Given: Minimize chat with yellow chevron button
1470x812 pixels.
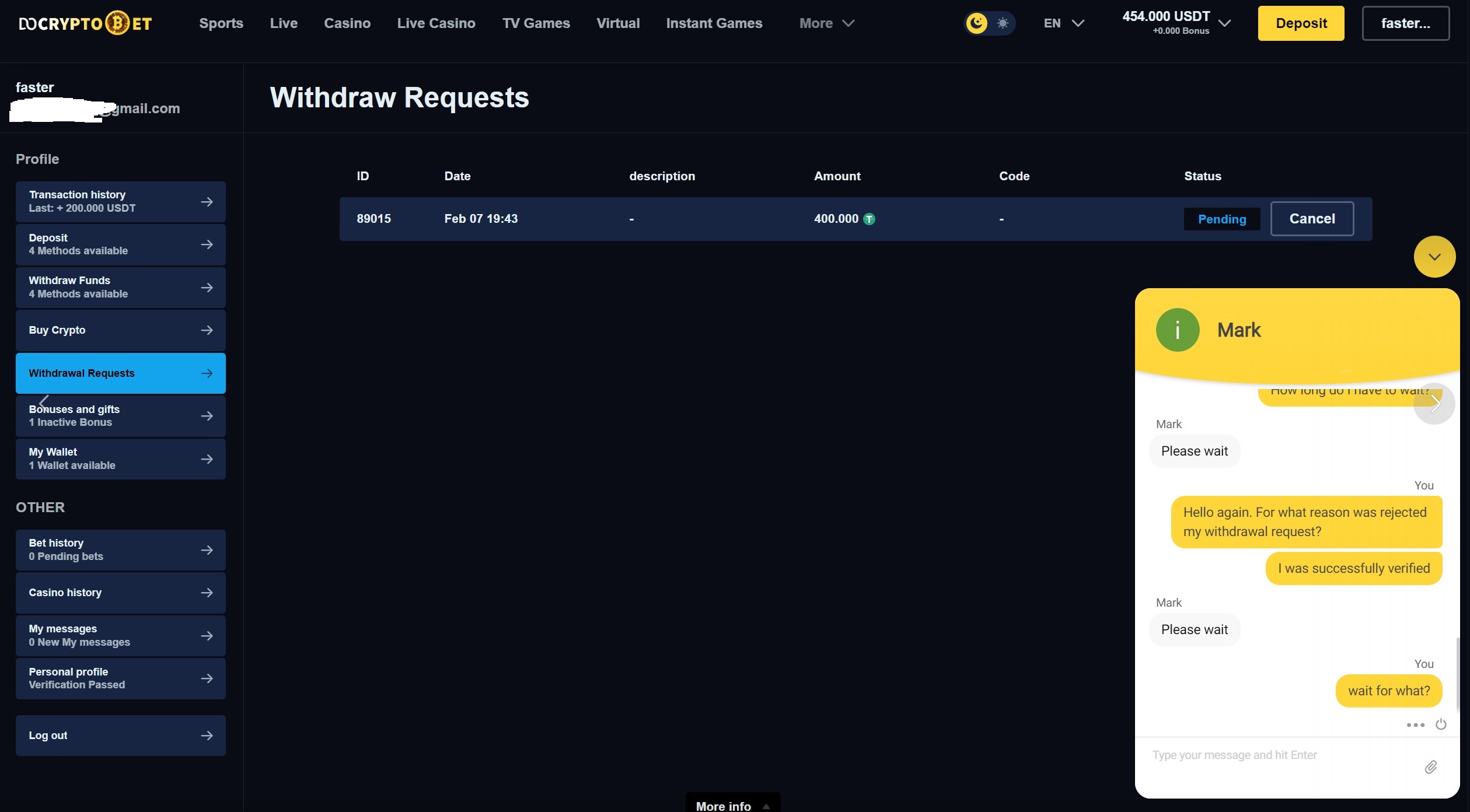Looking at the screenshot, I should (1434, 257).
